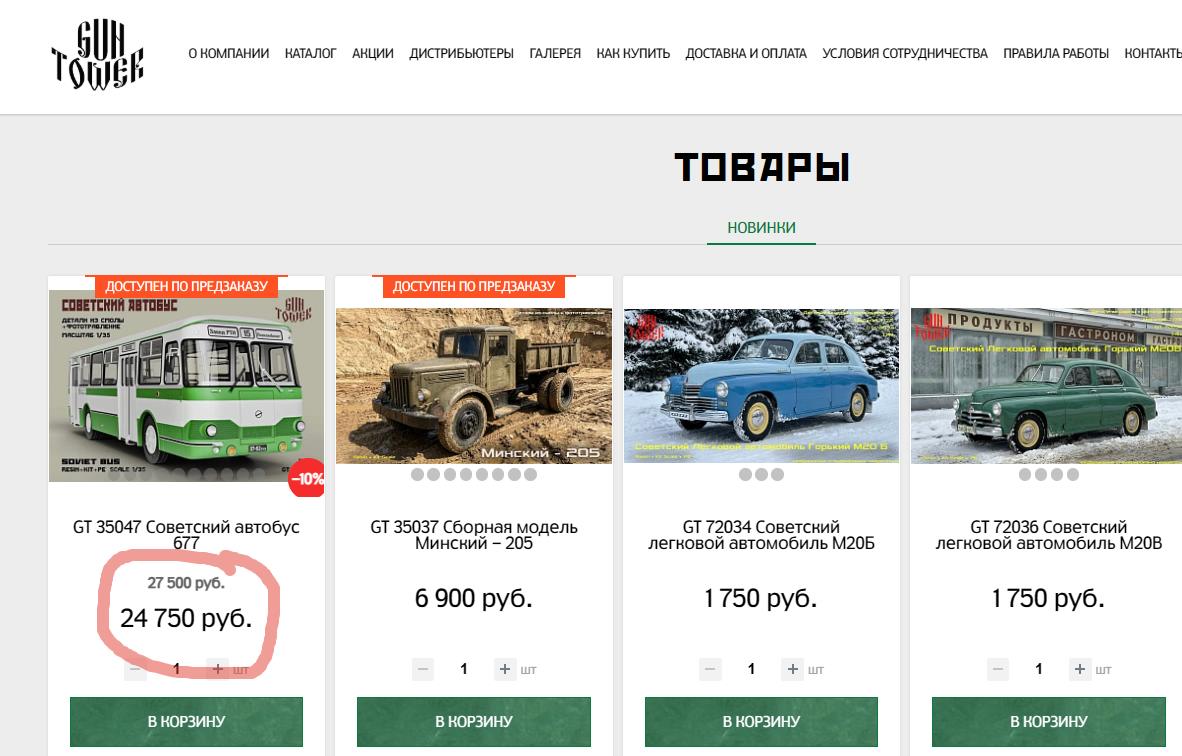Viewport: 1182px width, 756px height.
Task: Decrease quantity for GT 72034 М20Б car
Action: 710,669
